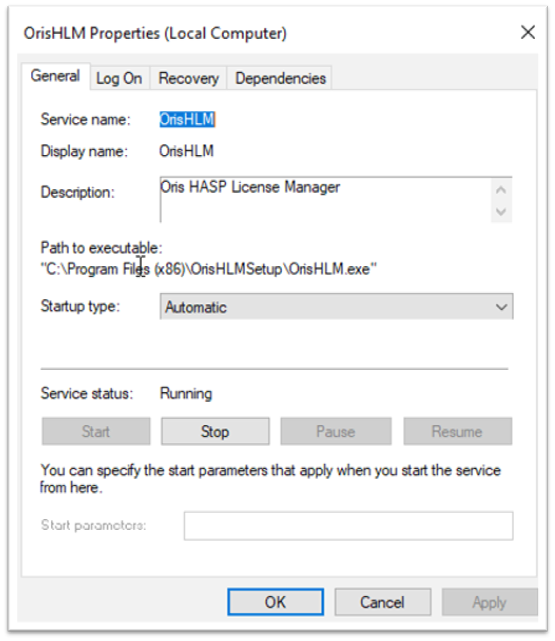This screenshot has height=641, width=555.
Task: Click inside the Description text box
Action: pos(326,199)
